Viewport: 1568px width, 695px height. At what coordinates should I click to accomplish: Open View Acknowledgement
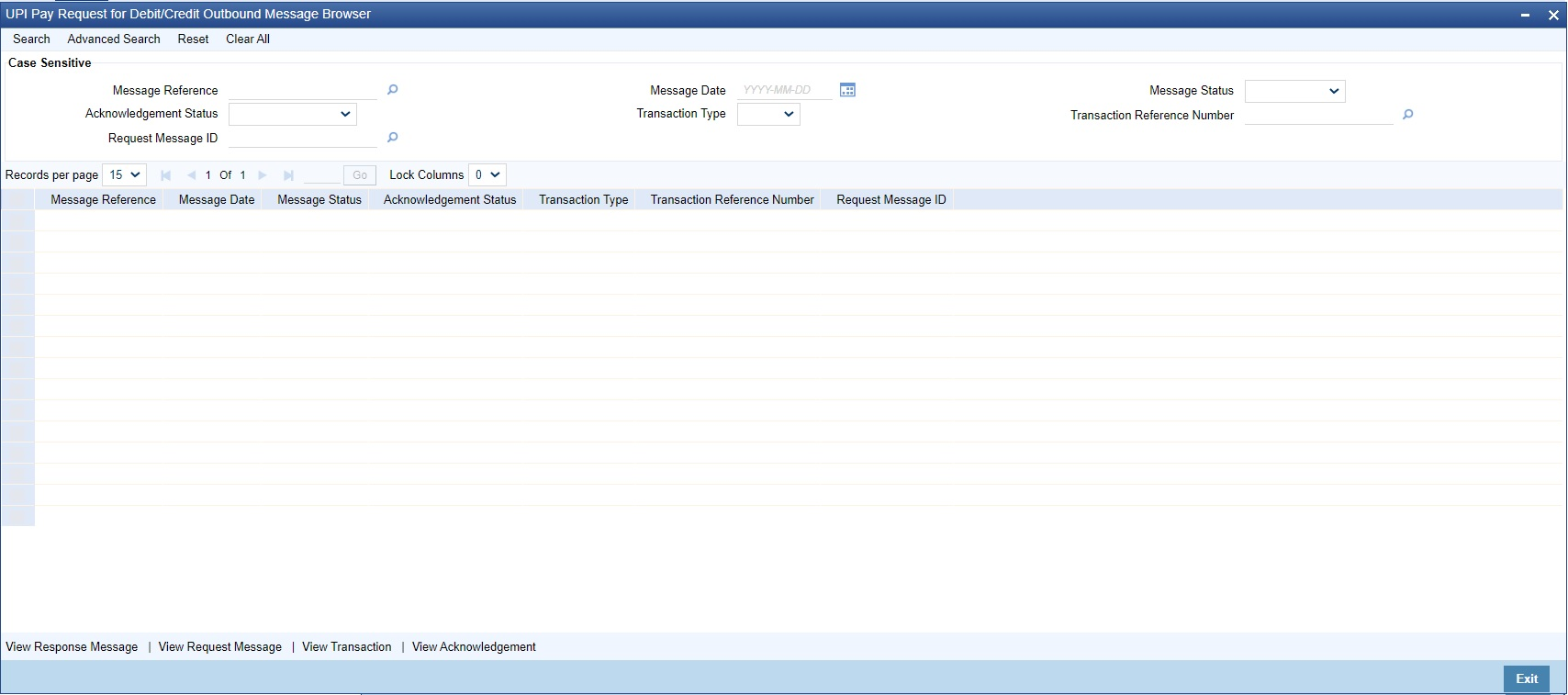pyautogui.click(x=474, y=646)
